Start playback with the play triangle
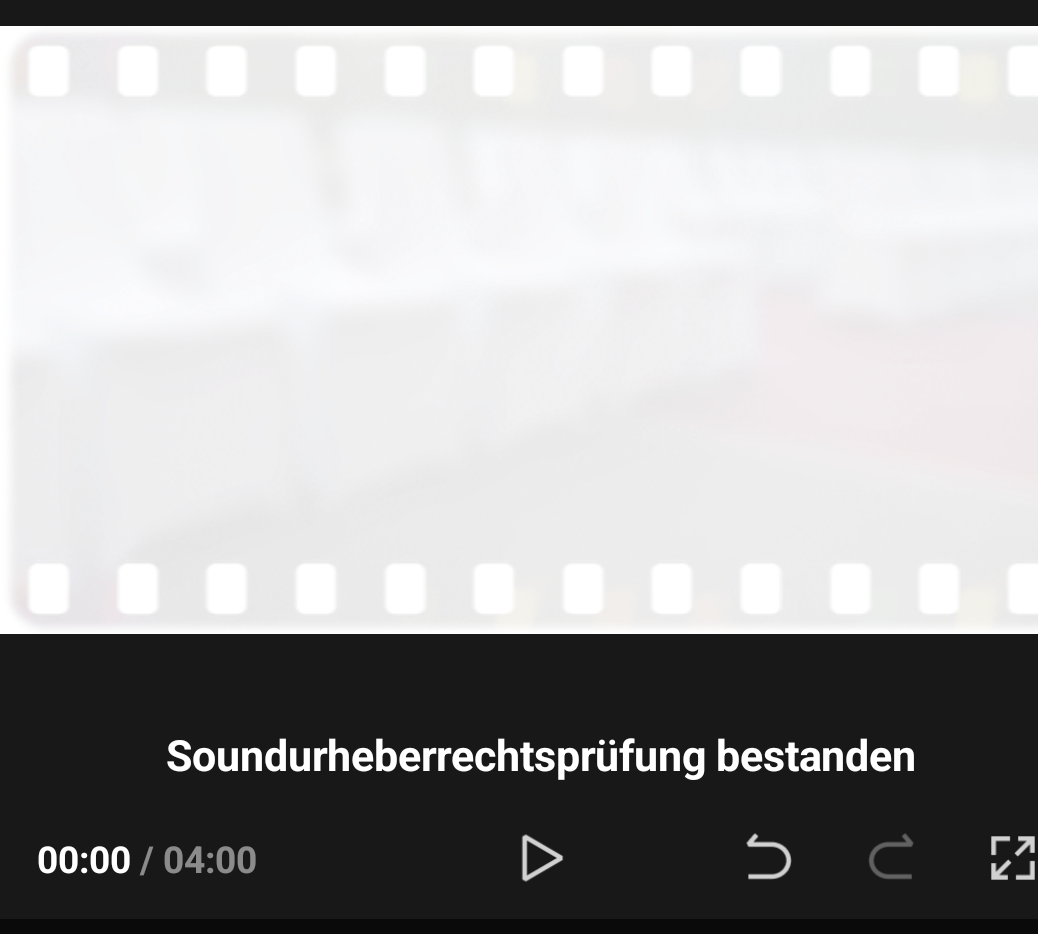 tap(542, 858)
